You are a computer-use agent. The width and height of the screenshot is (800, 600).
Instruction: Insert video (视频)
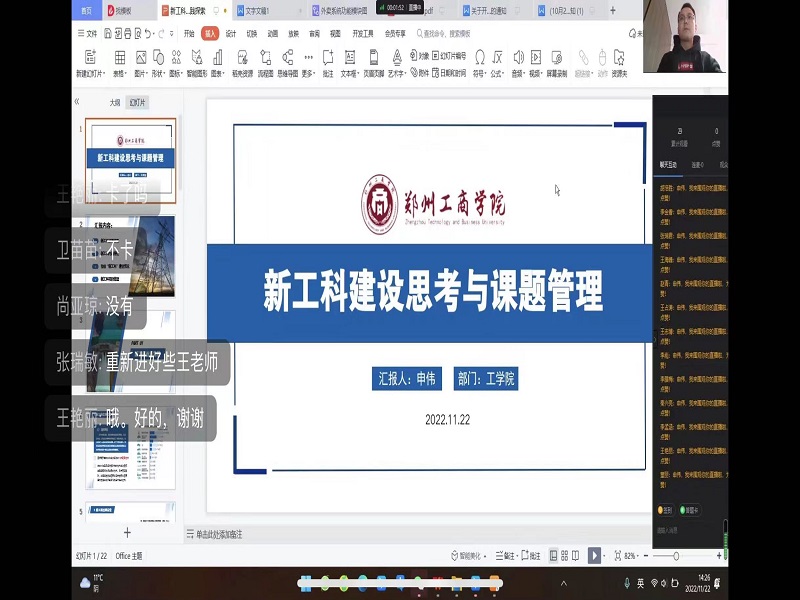pyautogui.click(x=536, y=63)
